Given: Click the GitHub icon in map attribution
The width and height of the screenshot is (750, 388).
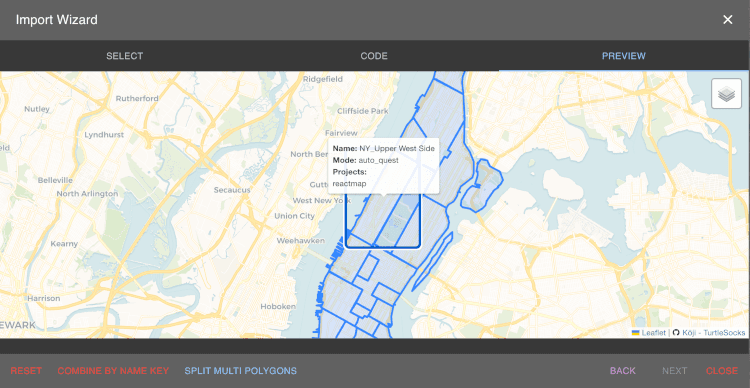Looking at the screenshot, I should pos(676,333).
